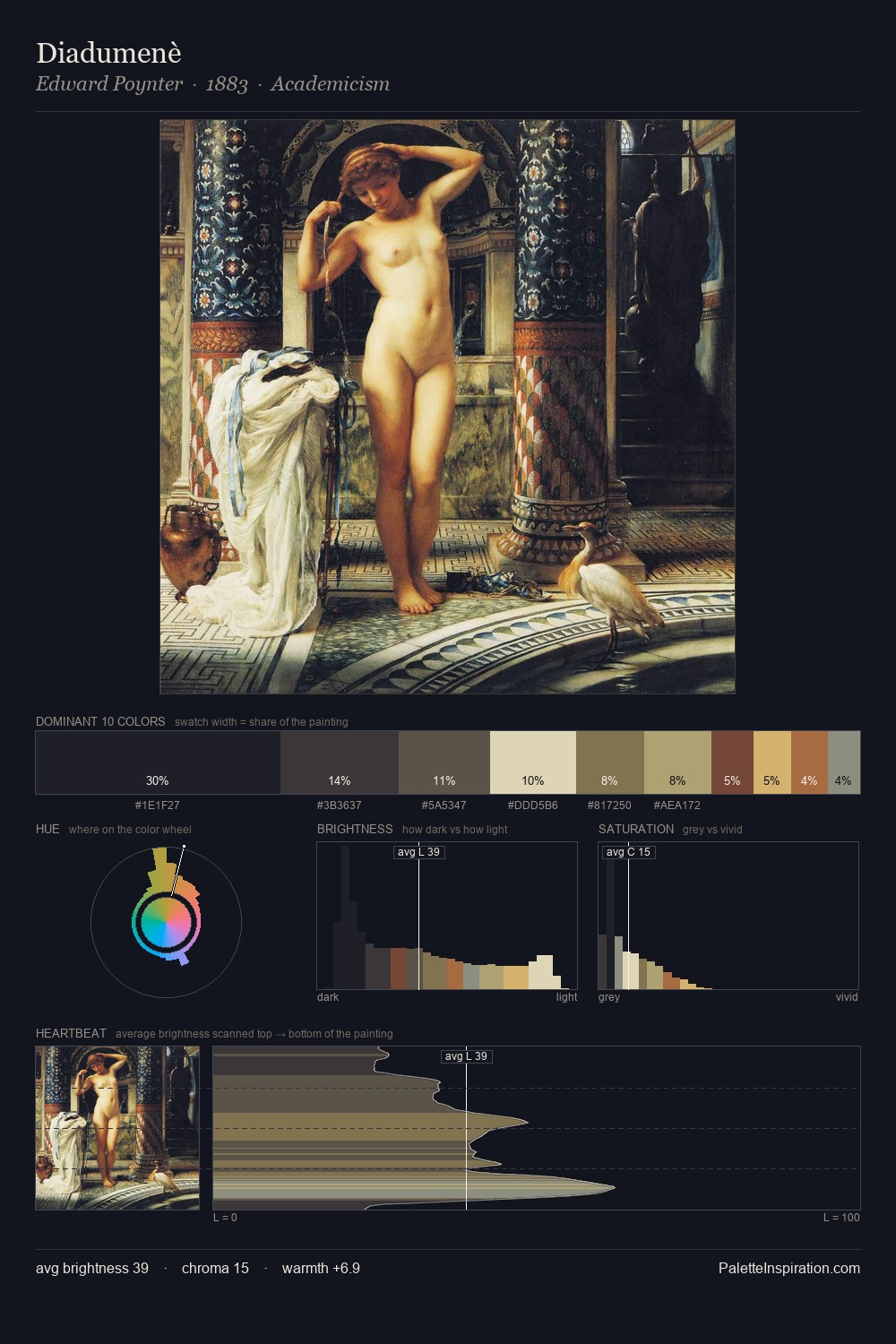The image size is (896, 1344).
Task: Click the 'Diadumenè' title
Action: pos(108,53)
